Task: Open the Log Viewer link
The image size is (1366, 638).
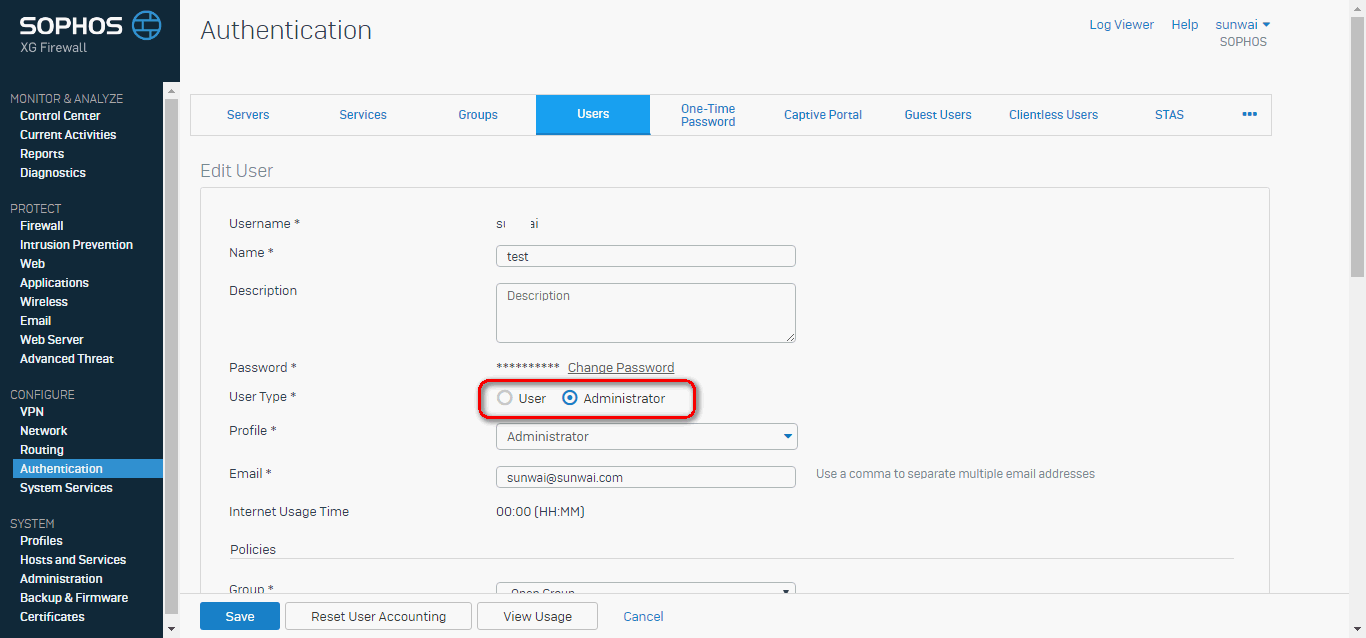Action: [1121, 24]
